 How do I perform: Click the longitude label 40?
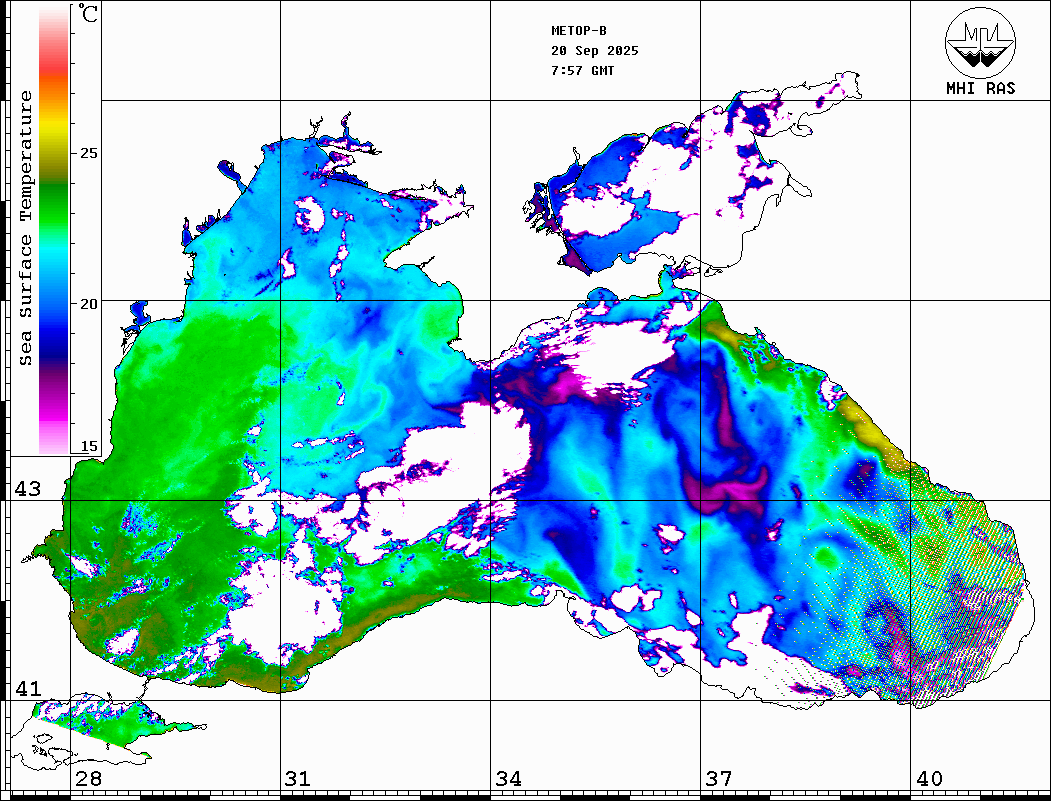(929, 779)
